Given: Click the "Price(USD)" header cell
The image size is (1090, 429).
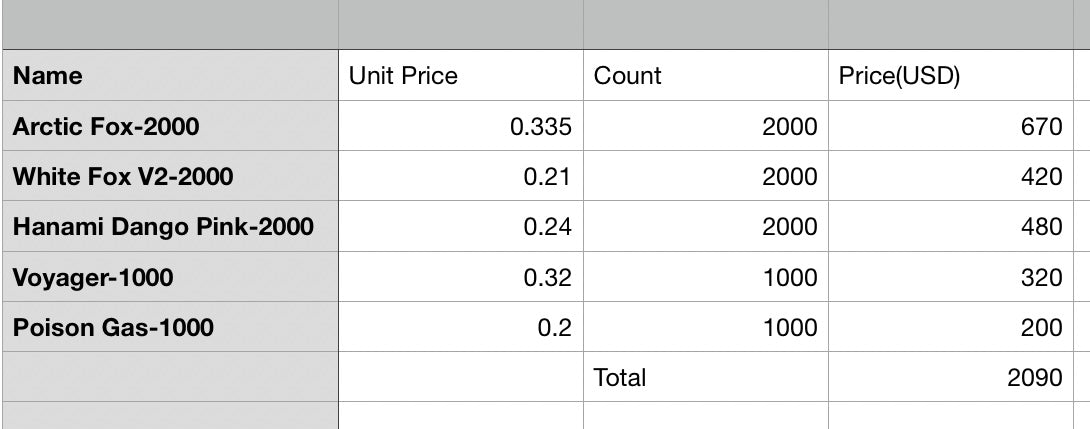Looking at the screenshot, I should click(x=950, y=76).
